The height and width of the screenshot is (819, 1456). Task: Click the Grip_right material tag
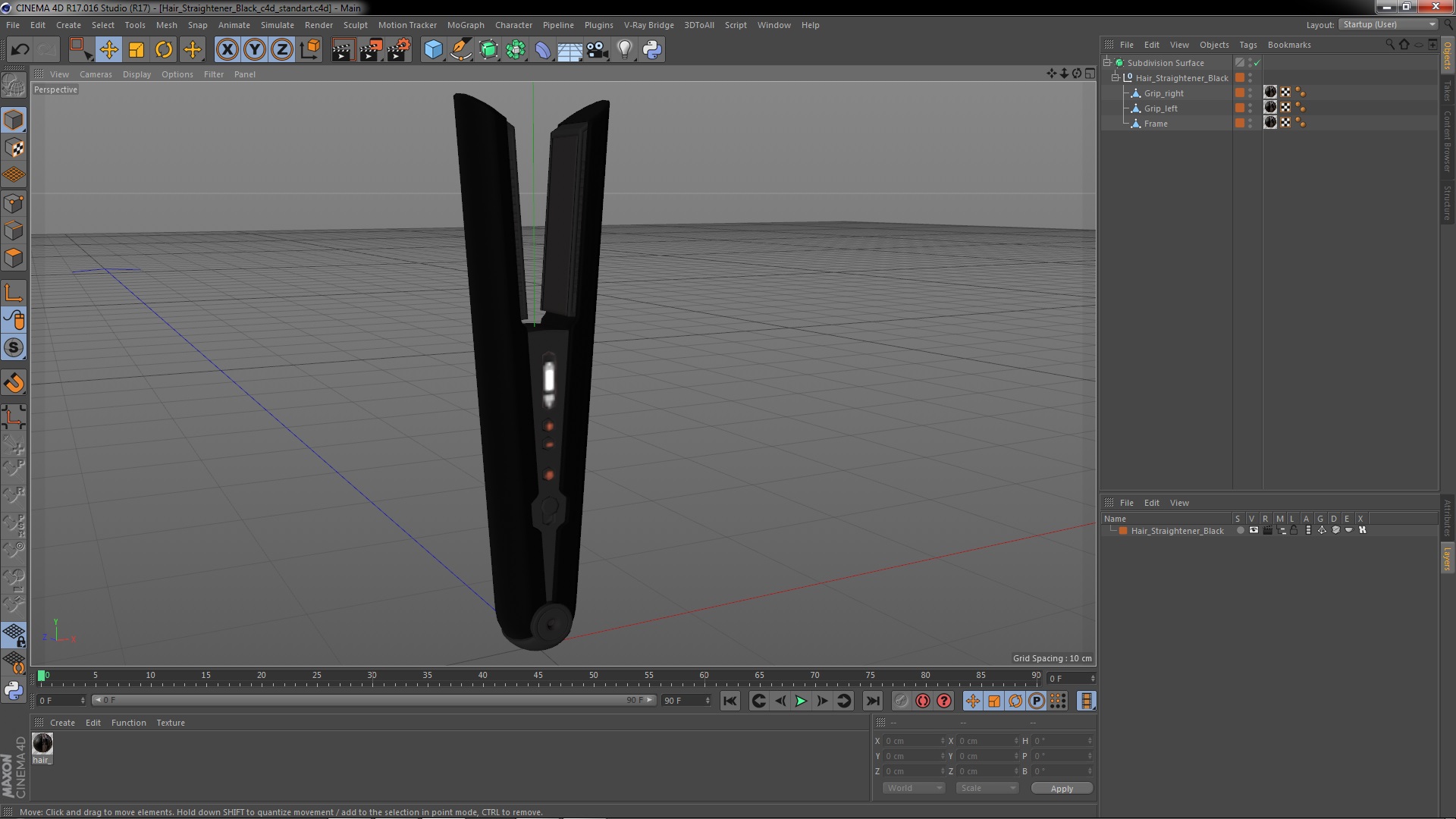click(x=1270, y=93)
